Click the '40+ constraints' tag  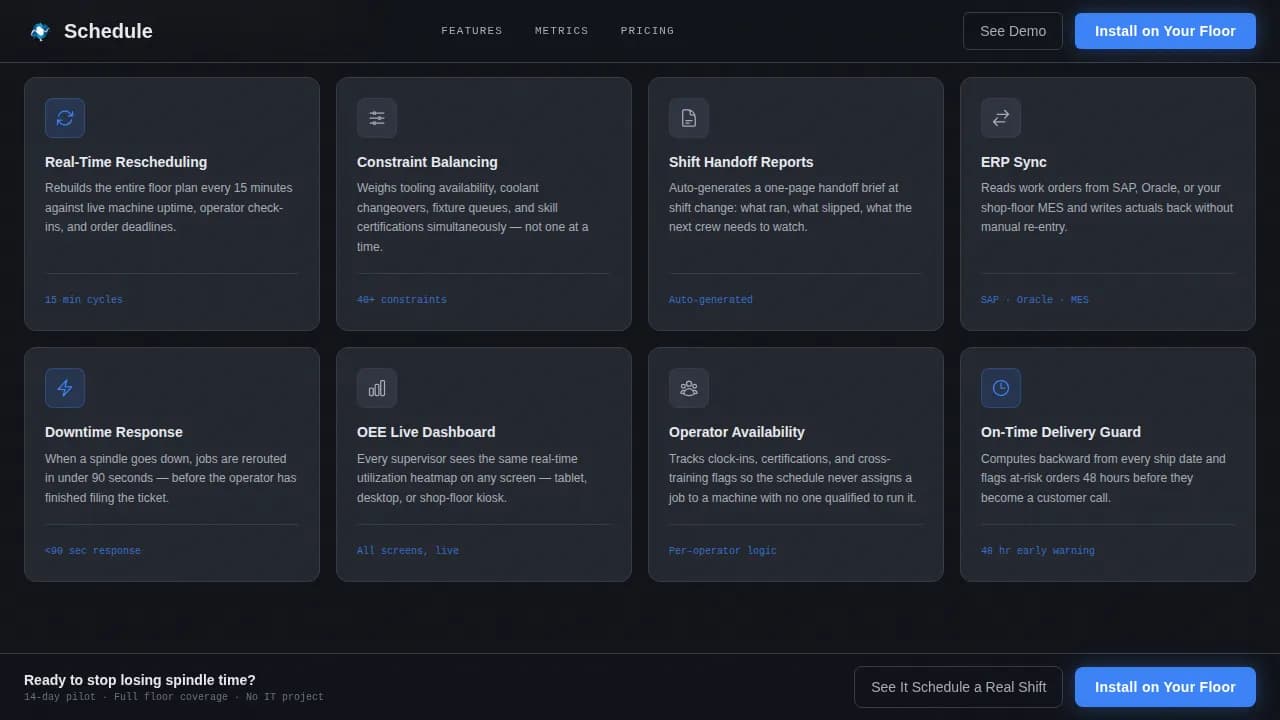402,300
